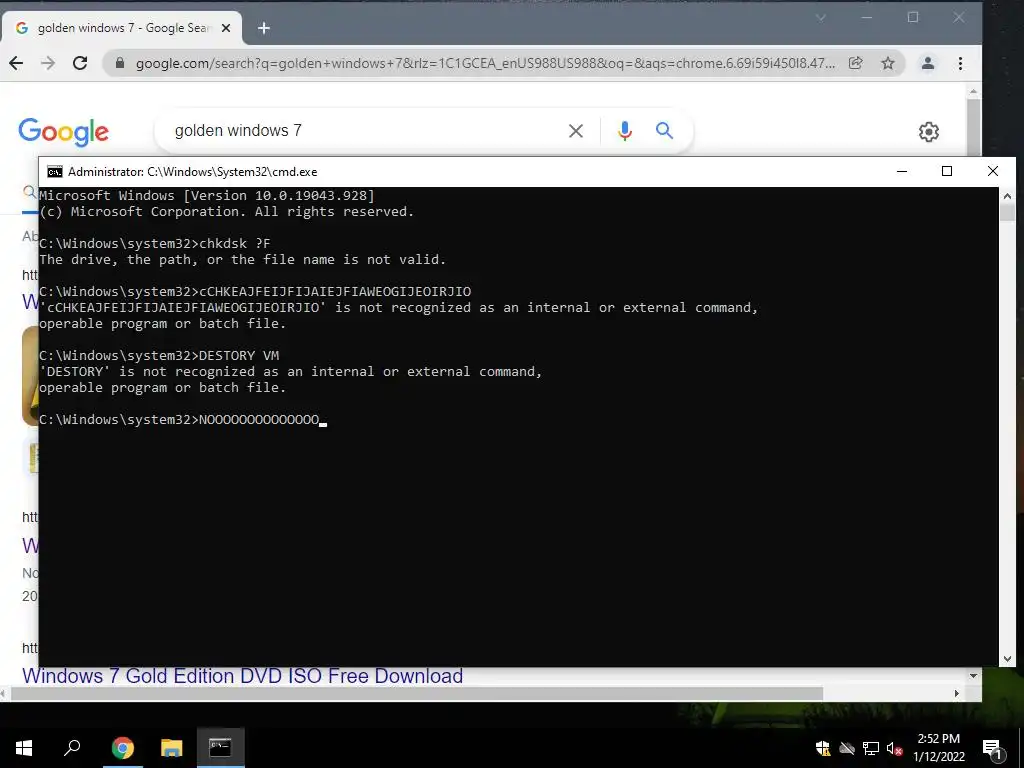Click the chkdsk ?F command line
Image resolution: width=1024 pixels, height=768 pixels.
pos(155,244)
